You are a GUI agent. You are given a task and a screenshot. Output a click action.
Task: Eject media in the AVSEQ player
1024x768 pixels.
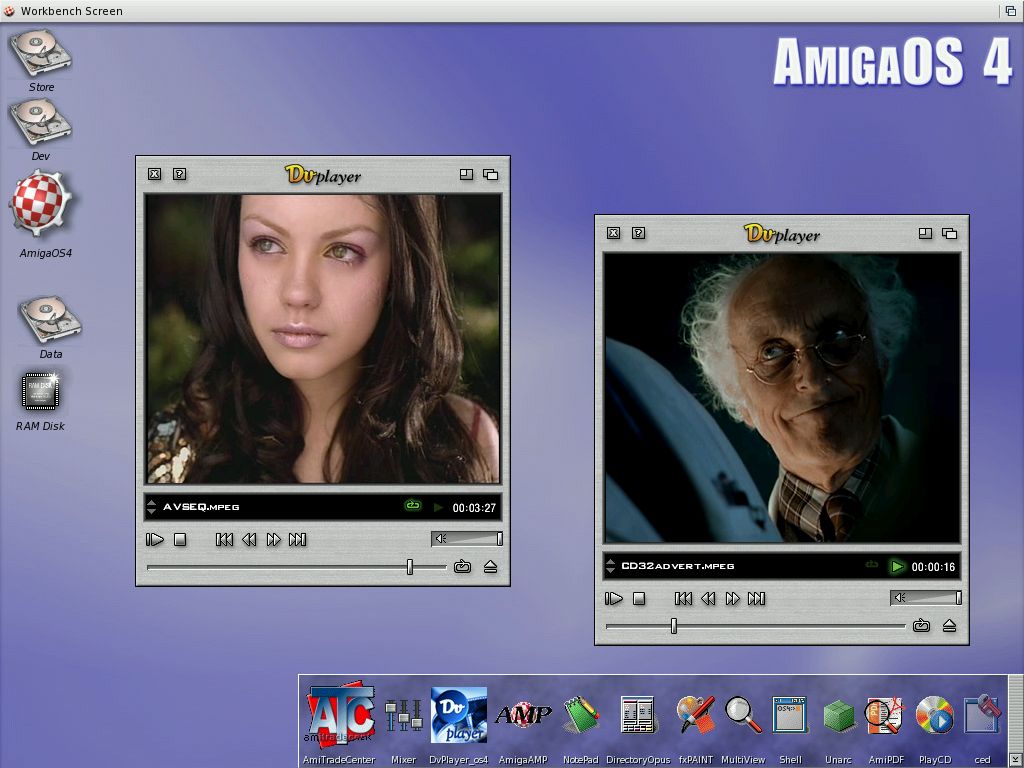click(490, 567)
